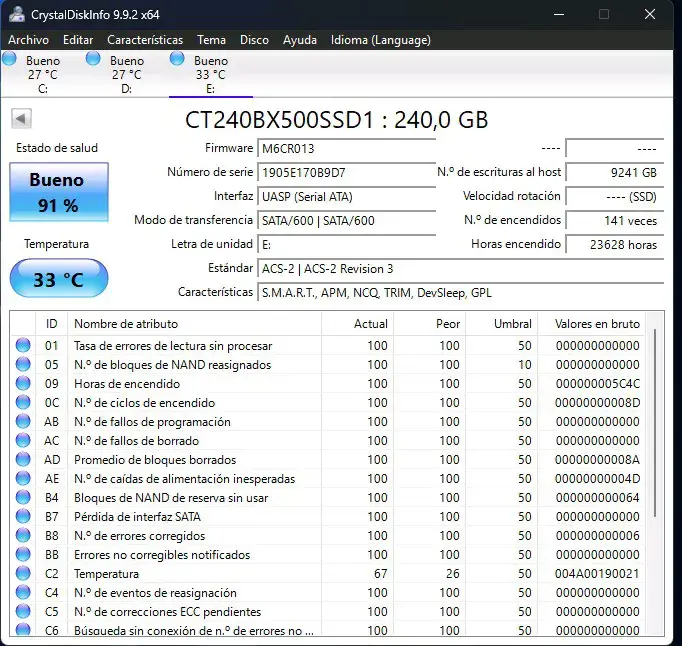
Task: Click the Bueno 91 % health status button
Action: (x=59, y=192)
